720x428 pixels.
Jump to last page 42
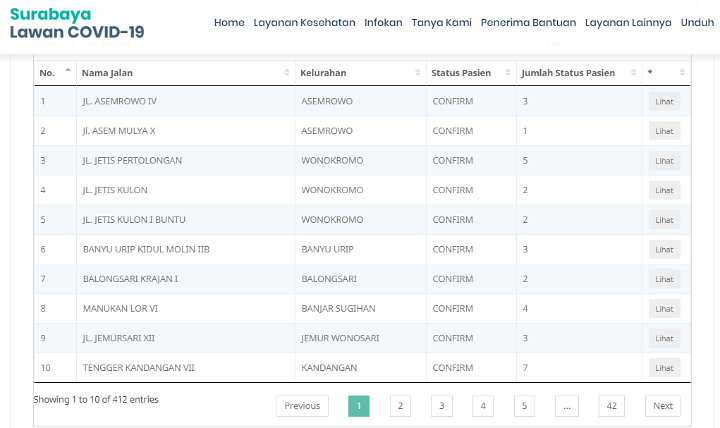tap(612, 406)
